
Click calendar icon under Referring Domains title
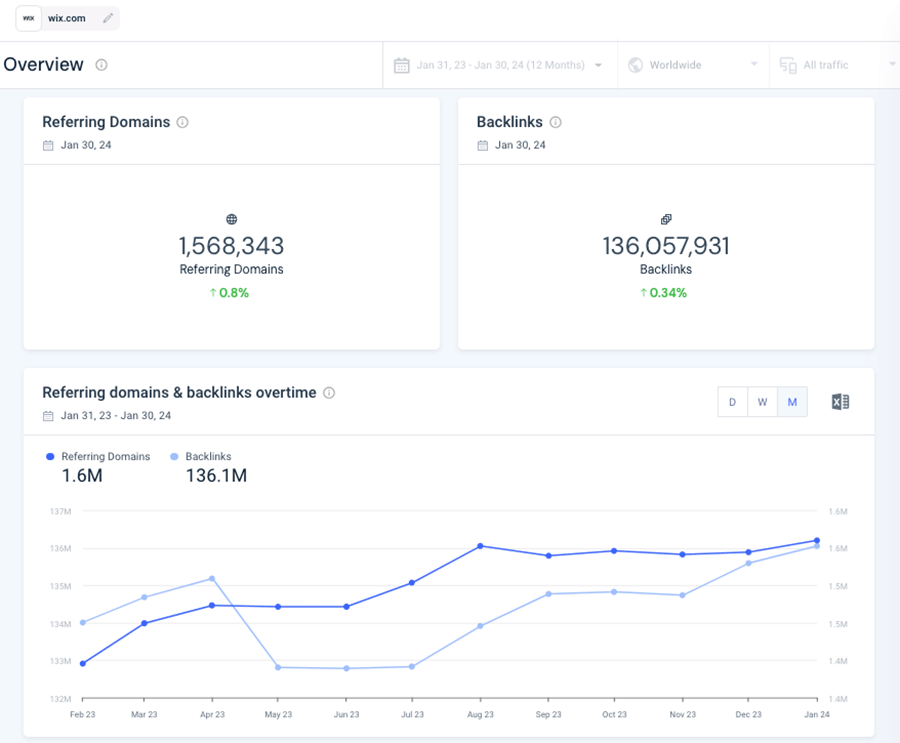click(48, 145)
